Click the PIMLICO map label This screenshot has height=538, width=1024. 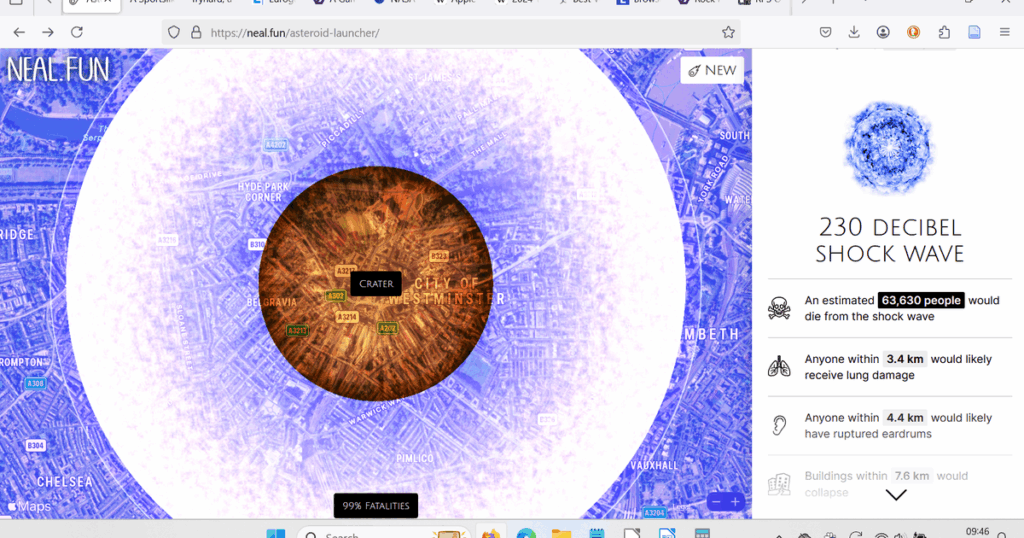pyautogui.click(x=415, y=458)
